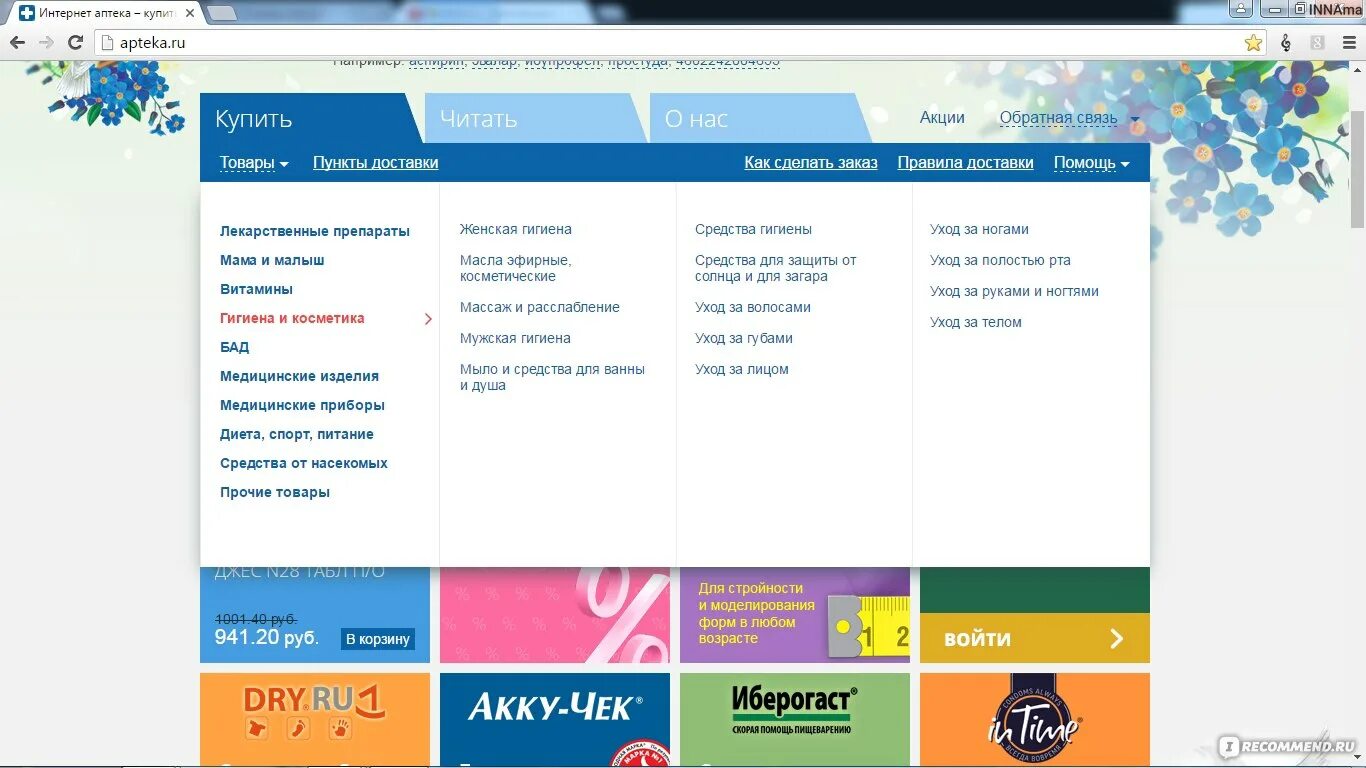Screen dimensions: 1366x768
Task: Expand the Обратная связь dropdown
Action: [x=1069, y=118]
